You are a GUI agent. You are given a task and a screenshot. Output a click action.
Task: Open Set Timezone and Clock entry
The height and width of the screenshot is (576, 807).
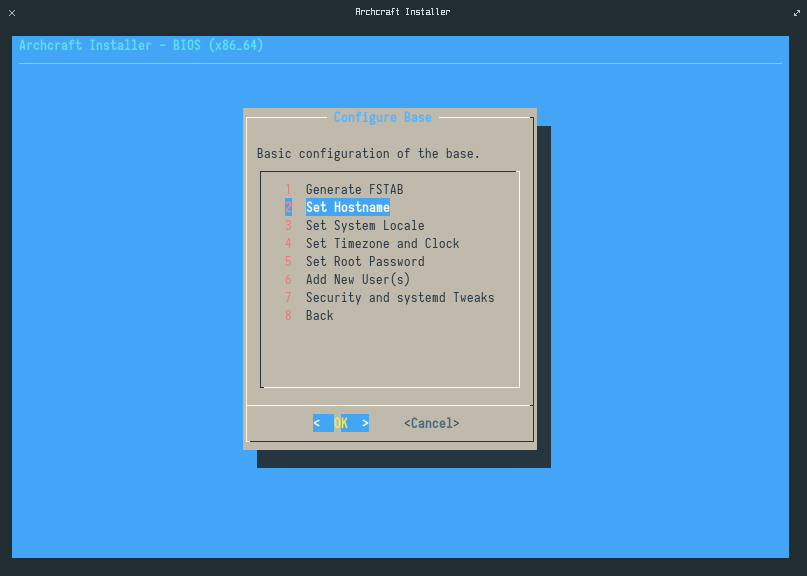point(372,243)
